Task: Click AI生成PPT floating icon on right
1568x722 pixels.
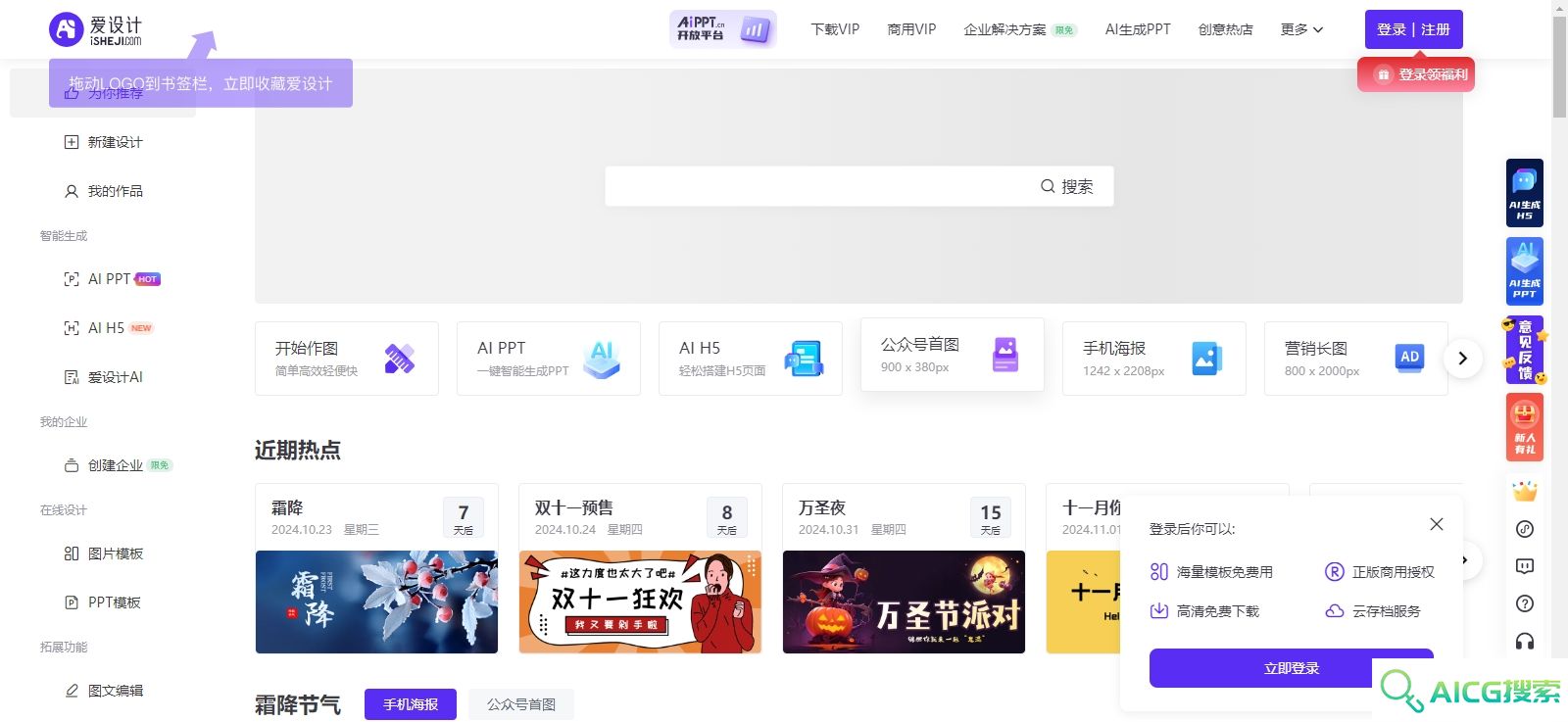Action: point(1524,271)
